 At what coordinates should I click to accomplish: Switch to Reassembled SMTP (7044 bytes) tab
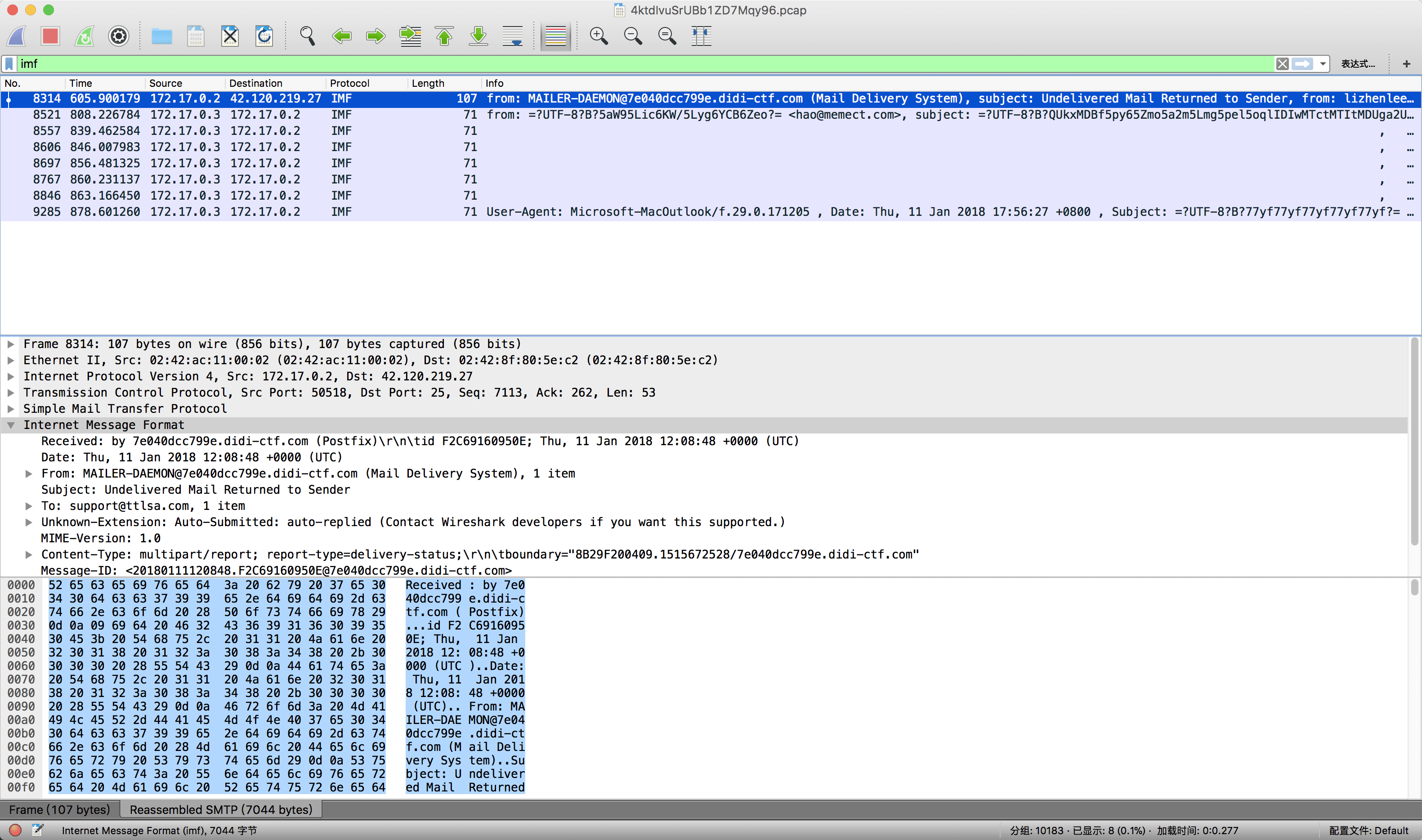221,809
